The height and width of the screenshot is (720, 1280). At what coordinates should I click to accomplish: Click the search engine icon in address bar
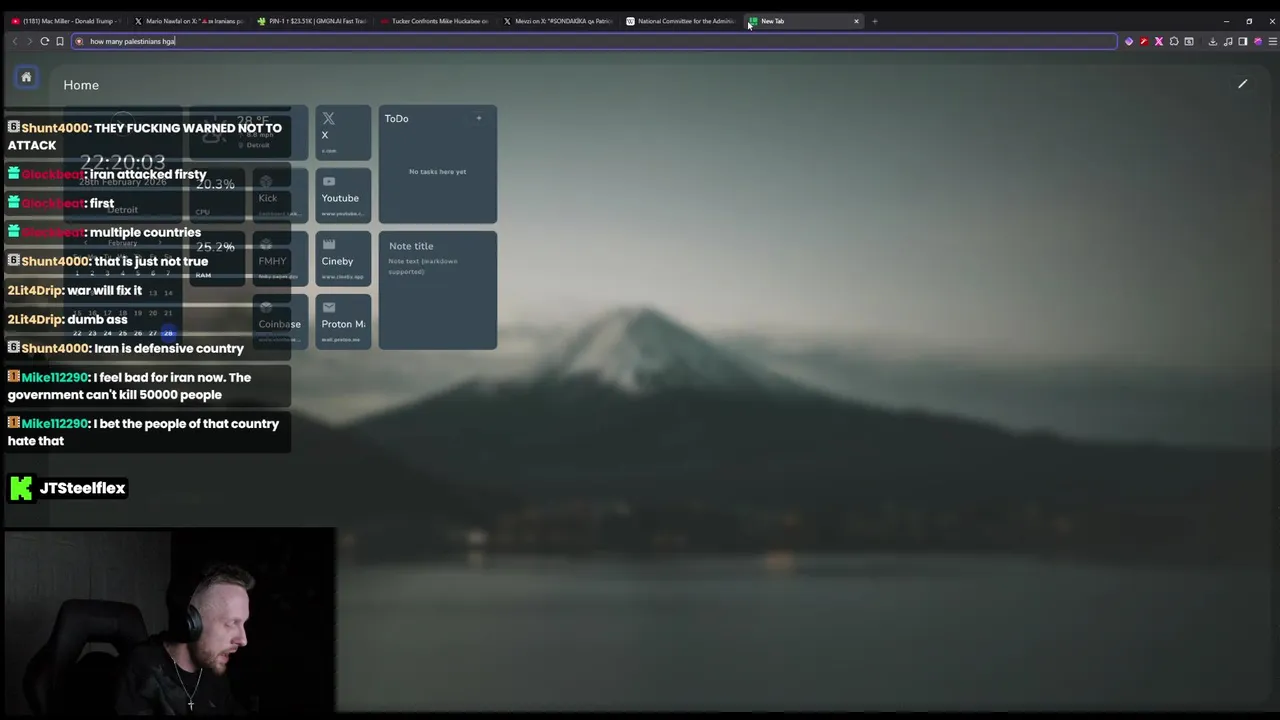click(79, 41)
